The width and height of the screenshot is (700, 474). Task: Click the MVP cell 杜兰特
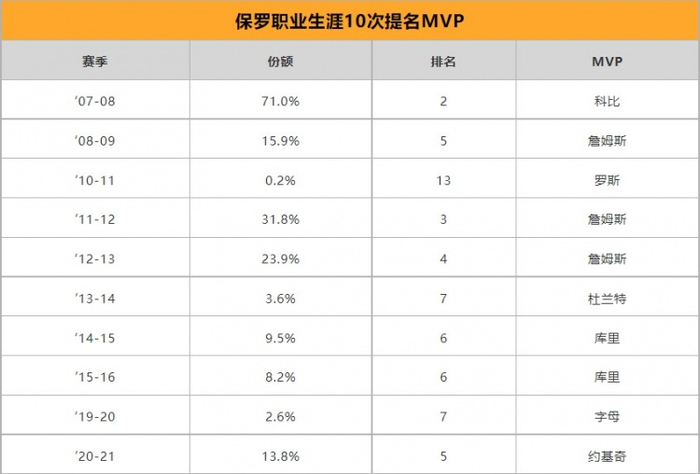606,298
